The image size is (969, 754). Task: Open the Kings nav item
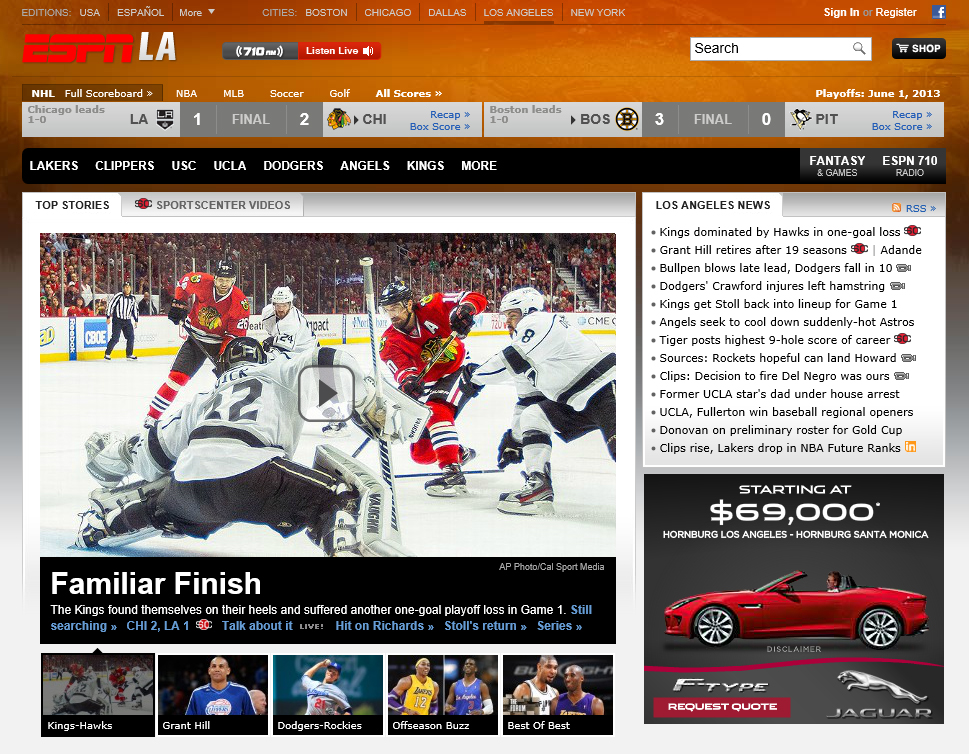pyautogui.click(x=425, y=166)
